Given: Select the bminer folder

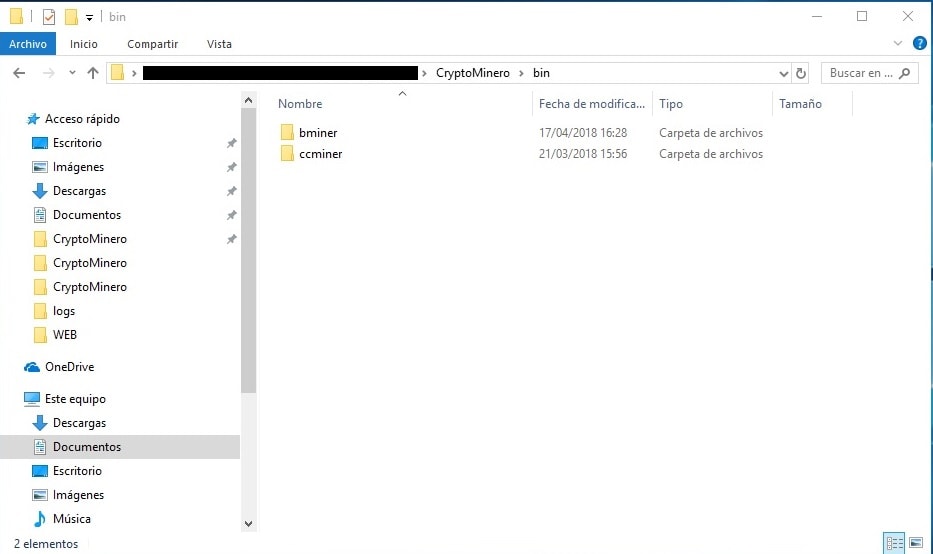Looking at the screenshot, I should 318,133.
